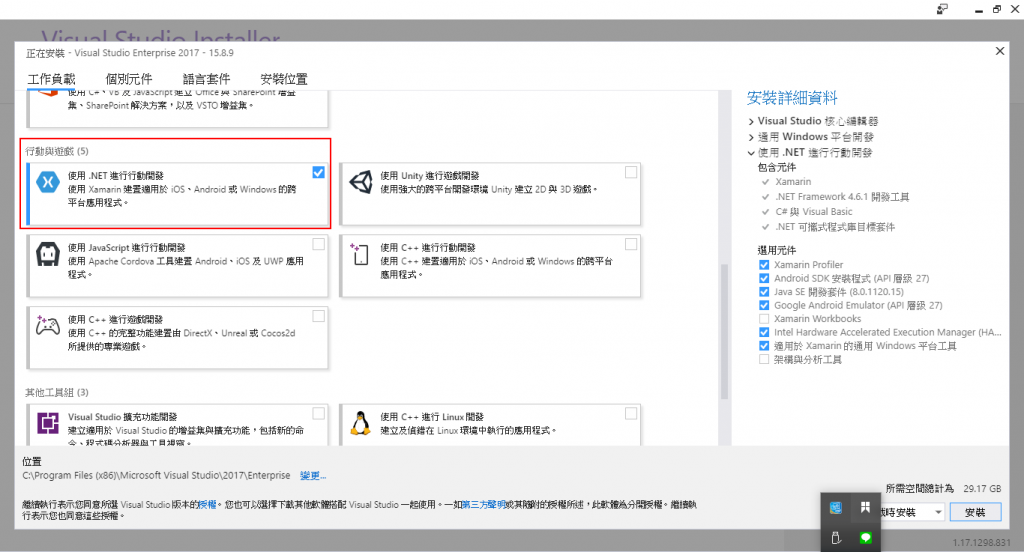Check the C++ mobile development workload
Screen dimensions: 1024x552
point(631,244)
